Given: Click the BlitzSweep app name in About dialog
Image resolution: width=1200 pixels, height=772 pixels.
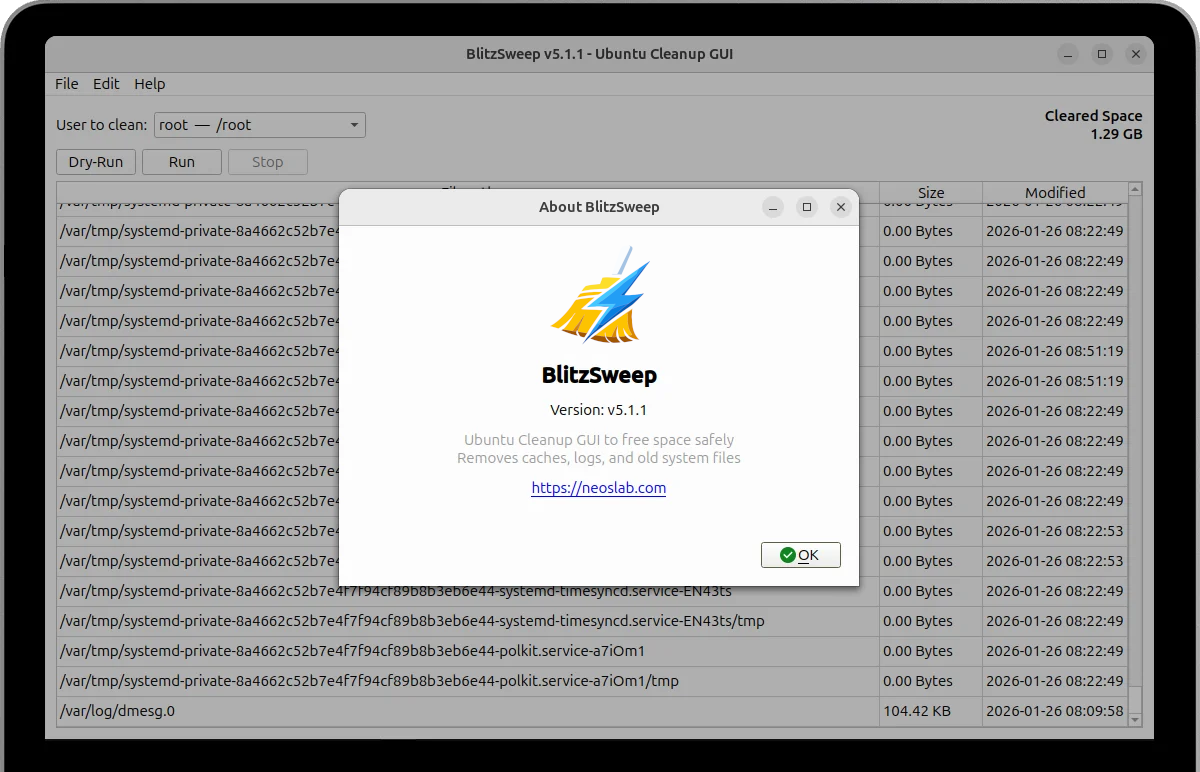Looking at the screenshot, I should point(599,376).
